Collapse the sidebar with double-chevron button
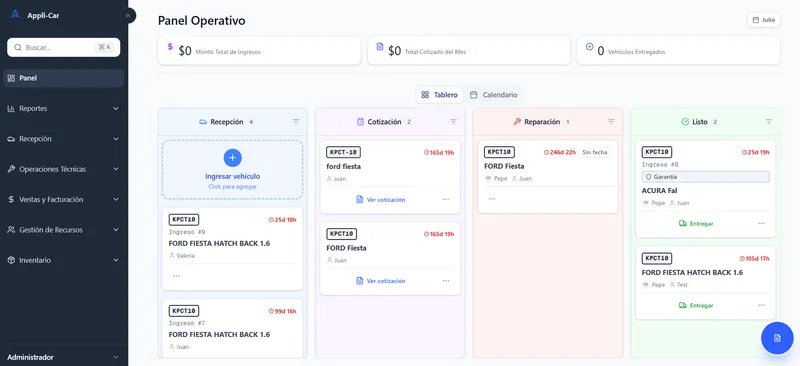The image size is (800, 366). [128, 16]
